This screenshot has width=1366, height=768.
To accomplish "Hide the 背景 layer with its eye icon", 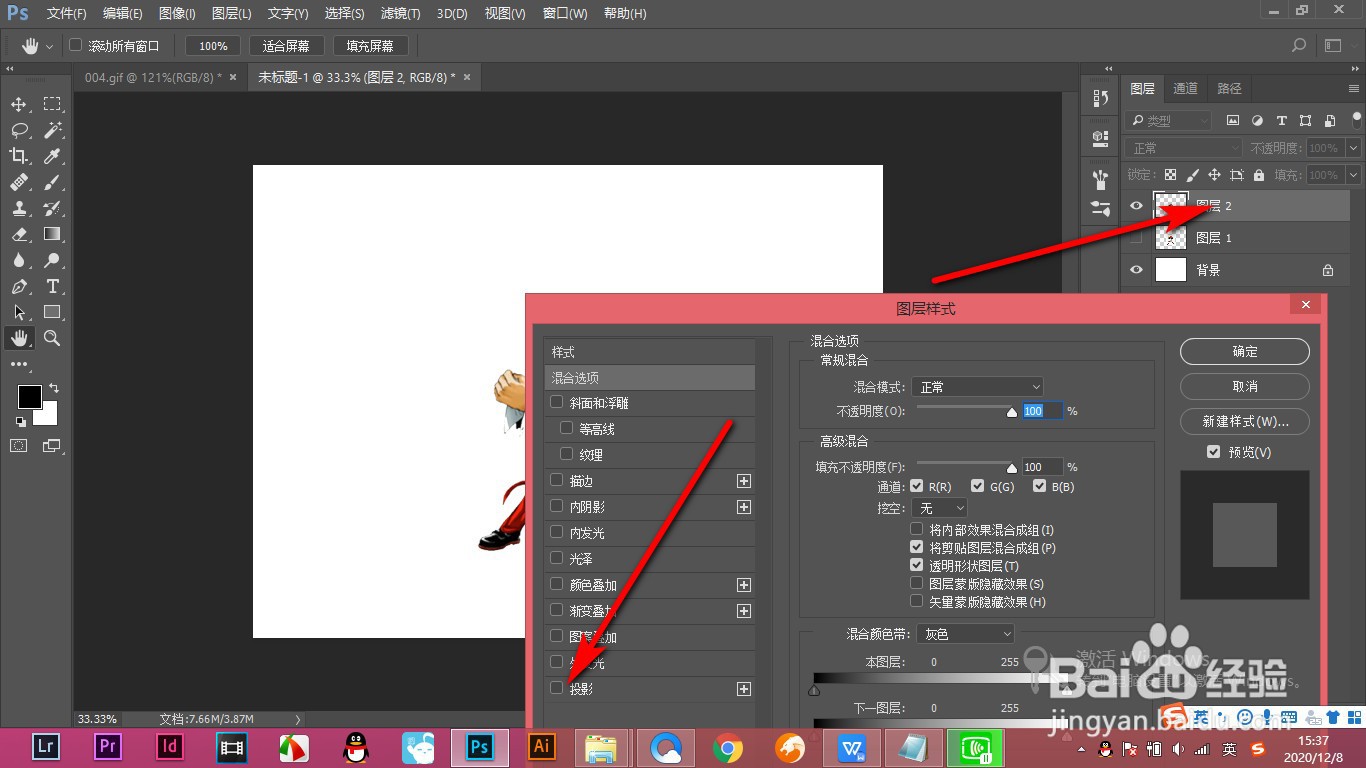I will pos(1135,270).
